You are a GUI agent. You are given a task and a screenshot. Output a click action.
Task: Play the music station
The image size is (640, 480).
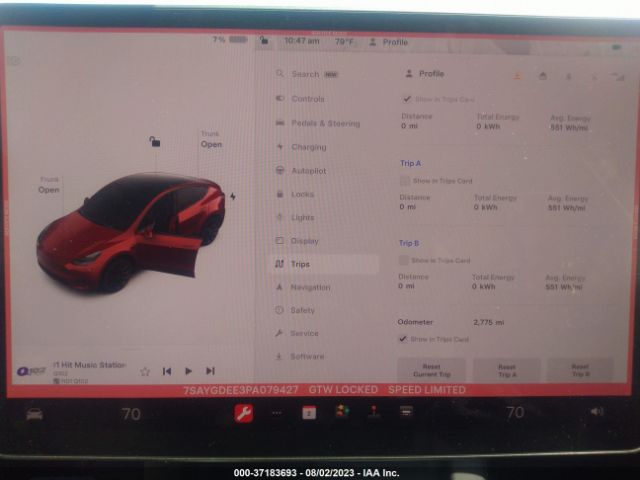click(x=188, y=371)
